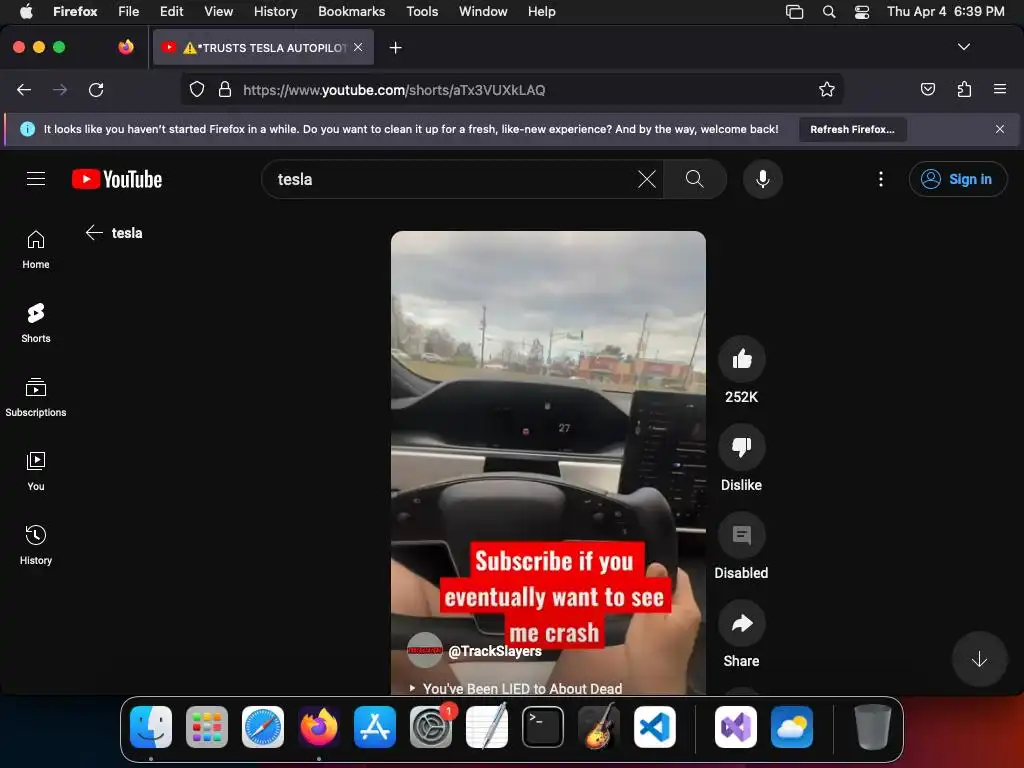Open the Window menu
This screenshot has height=768, width=1024.
[x=483, y=12]
